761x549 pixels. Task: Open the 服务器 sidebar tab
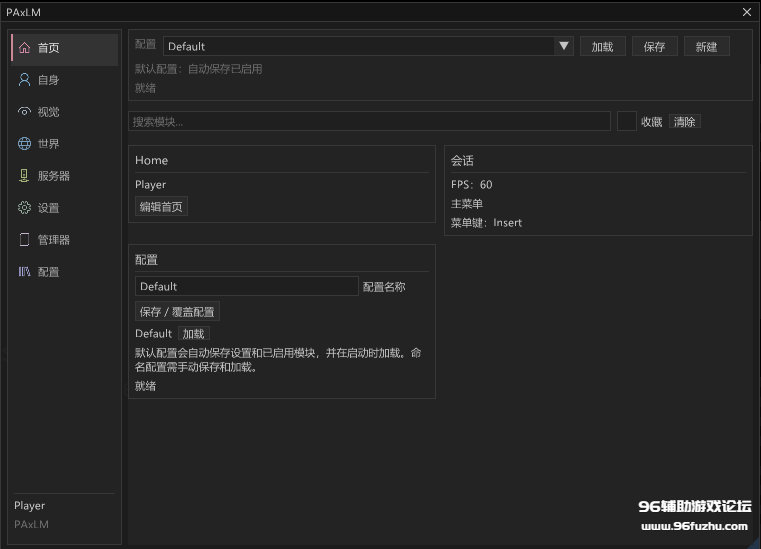(x=65, y=176)
